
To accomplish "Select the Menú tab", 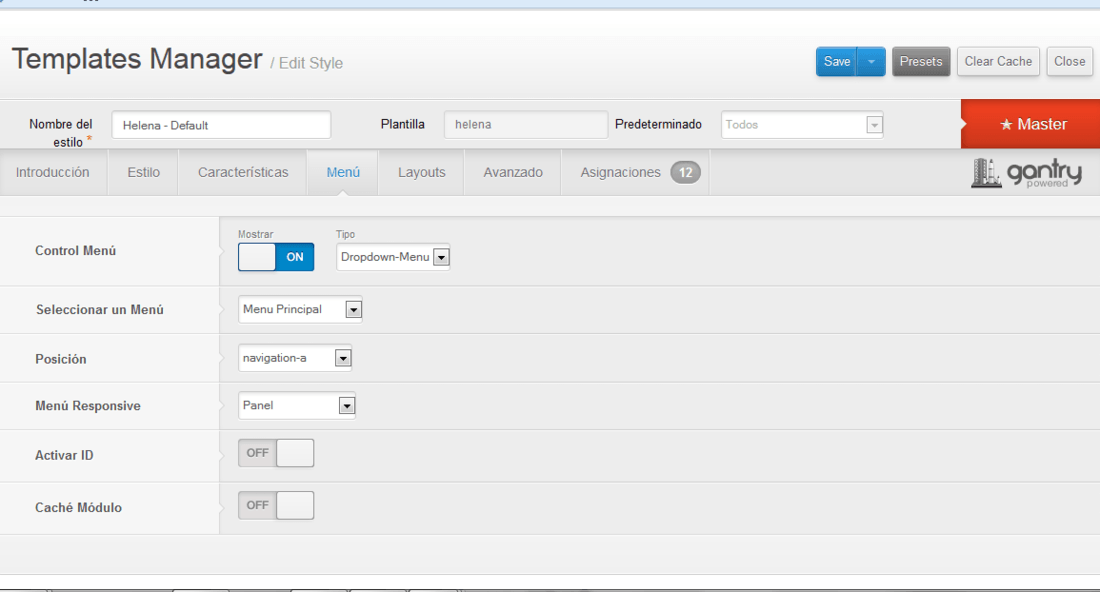I will pyautogui.click(x=343, y=173).
